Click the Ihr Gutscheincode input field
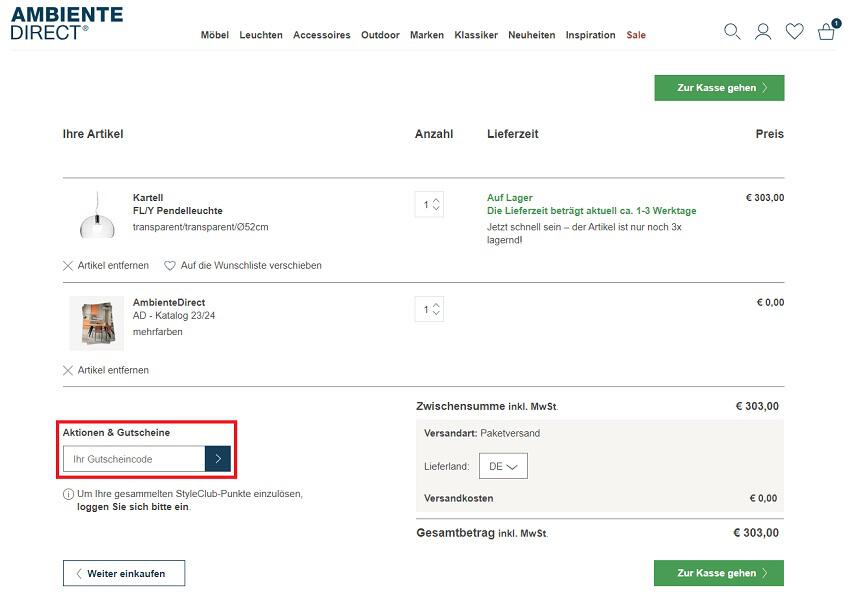858x594 pixels. 134,459
